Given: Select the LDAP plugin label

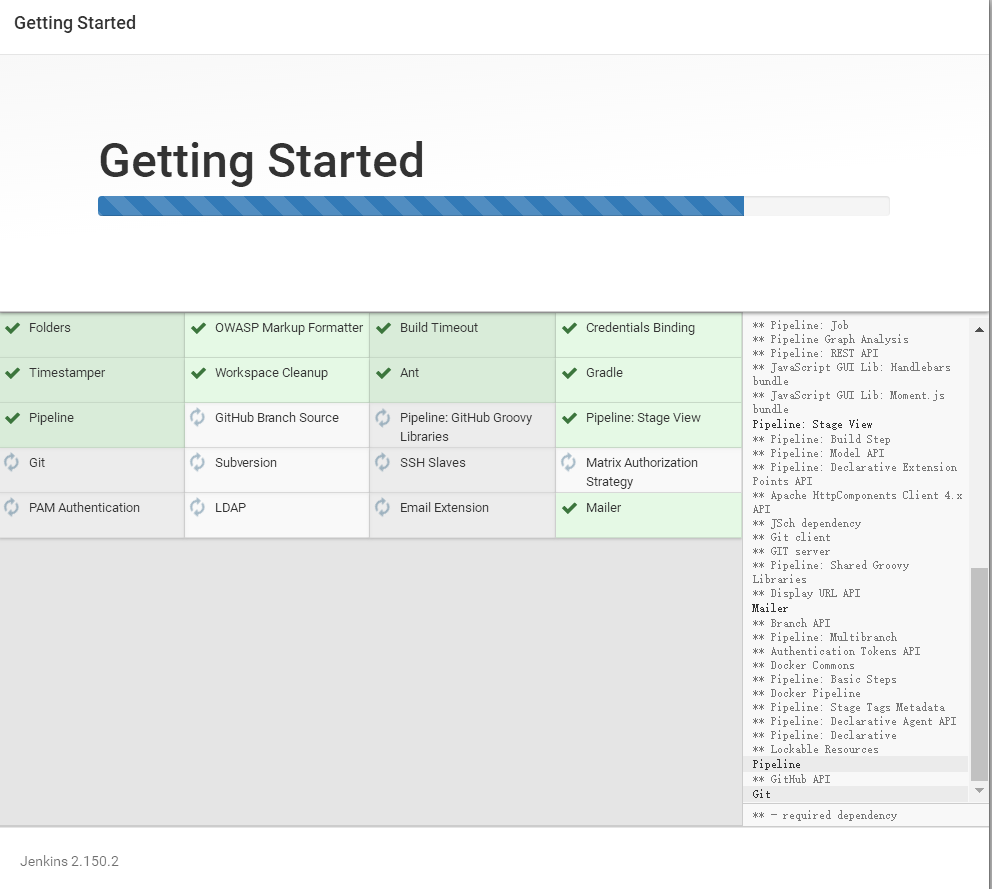Looking at the screenshot, I should click(230, 507).
